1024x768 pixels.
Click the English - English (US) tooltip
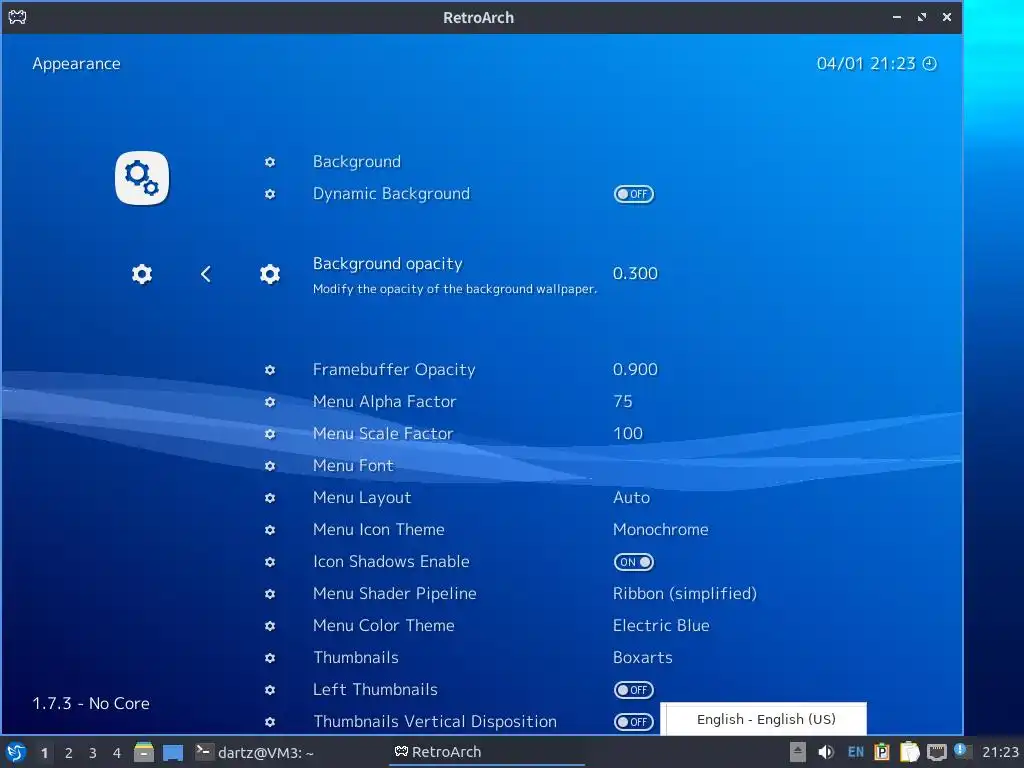[x=763, y=719]
